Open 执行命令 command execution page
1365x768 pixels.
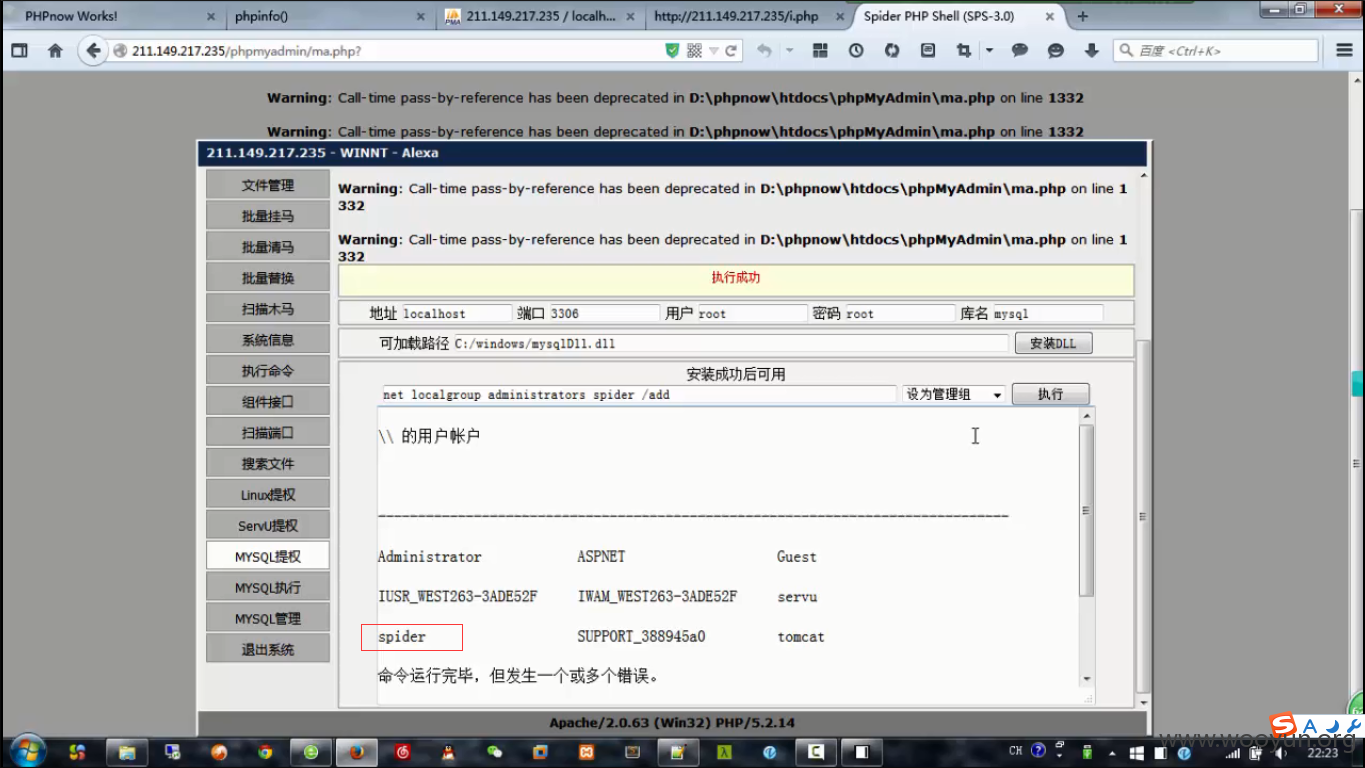click(267, 371)
